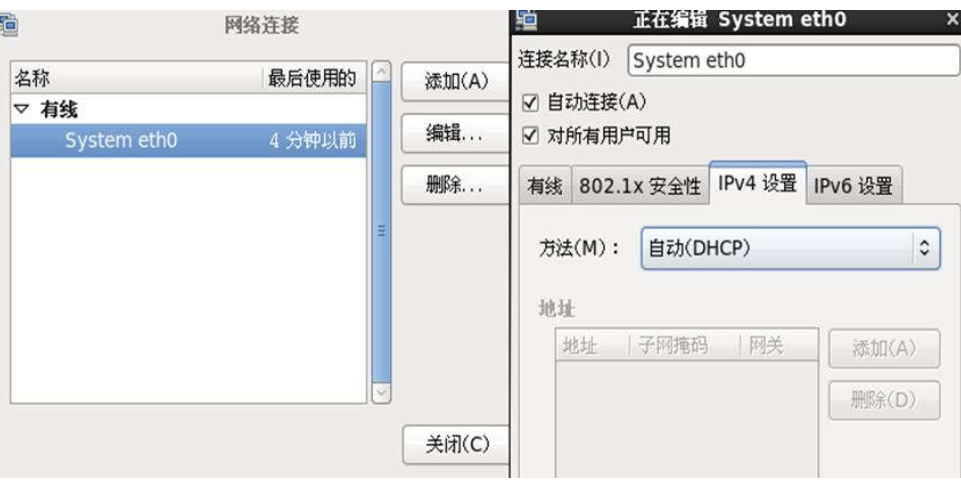Image resolution: width=961 pixels, height=485 pixels.
Task: Click the editing System eth0 window icon
Action: tap(526, 21)
